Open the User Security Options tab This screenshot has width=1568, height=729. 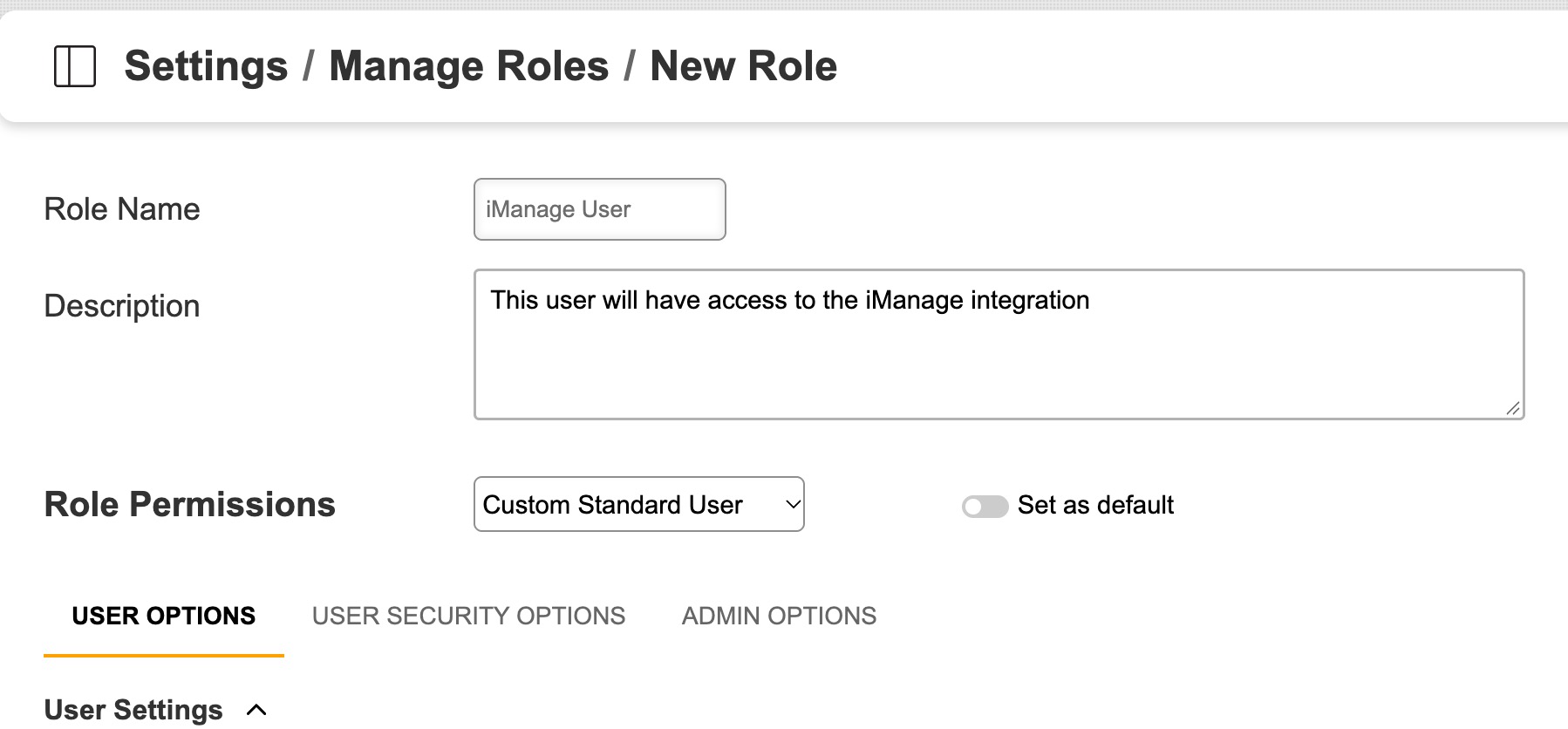[468, 616]
